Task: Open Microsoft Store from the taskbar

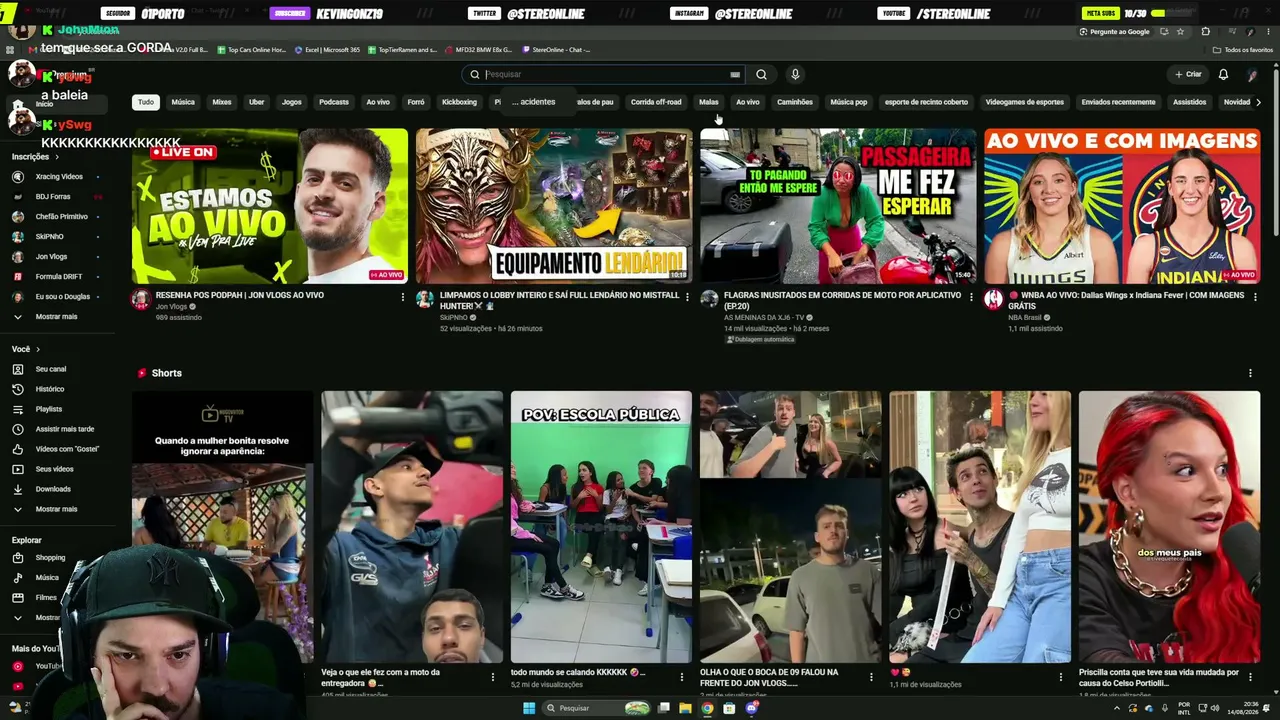Action: [x=729, y=708]
